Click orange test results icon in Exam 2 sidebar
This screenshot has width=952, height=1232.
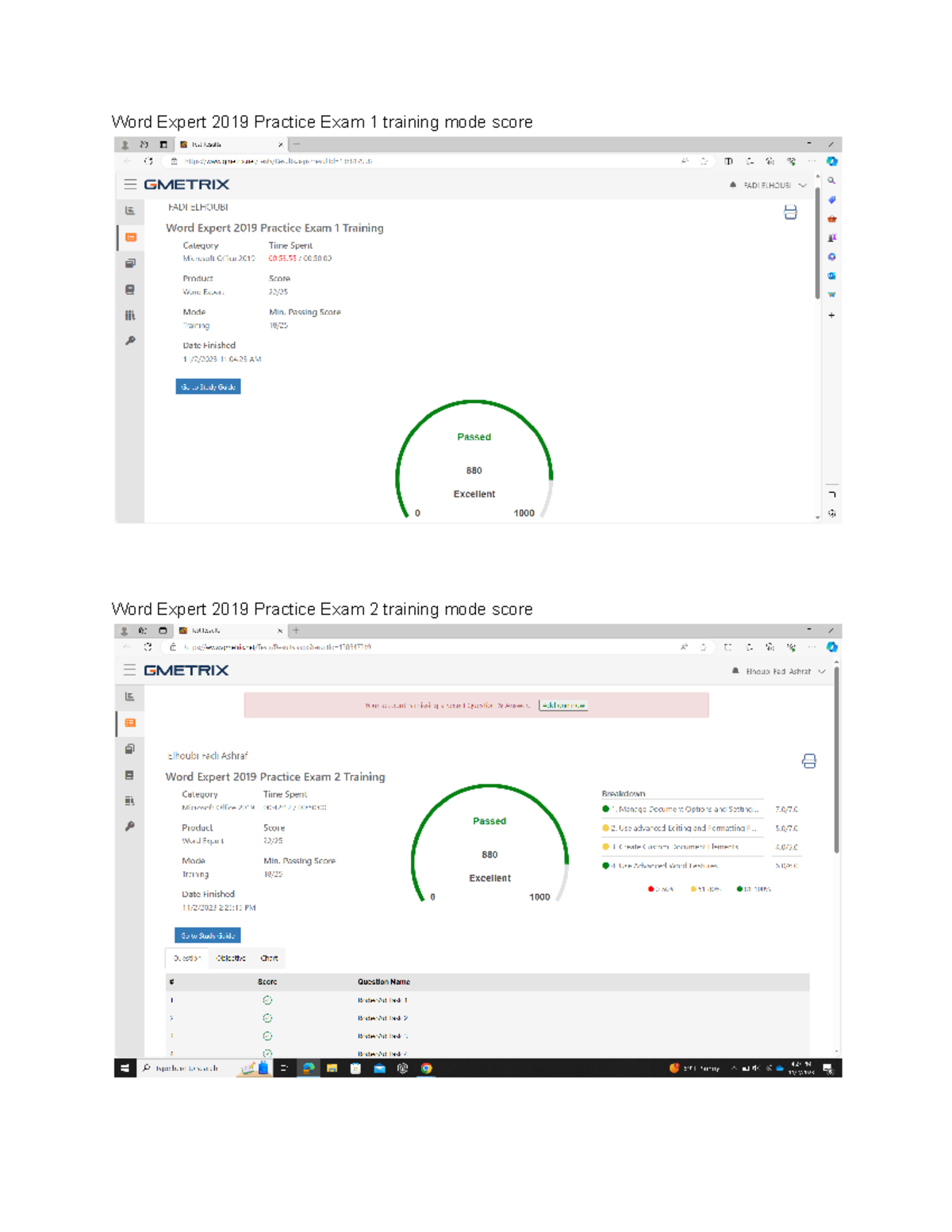[x=130, y=723]
